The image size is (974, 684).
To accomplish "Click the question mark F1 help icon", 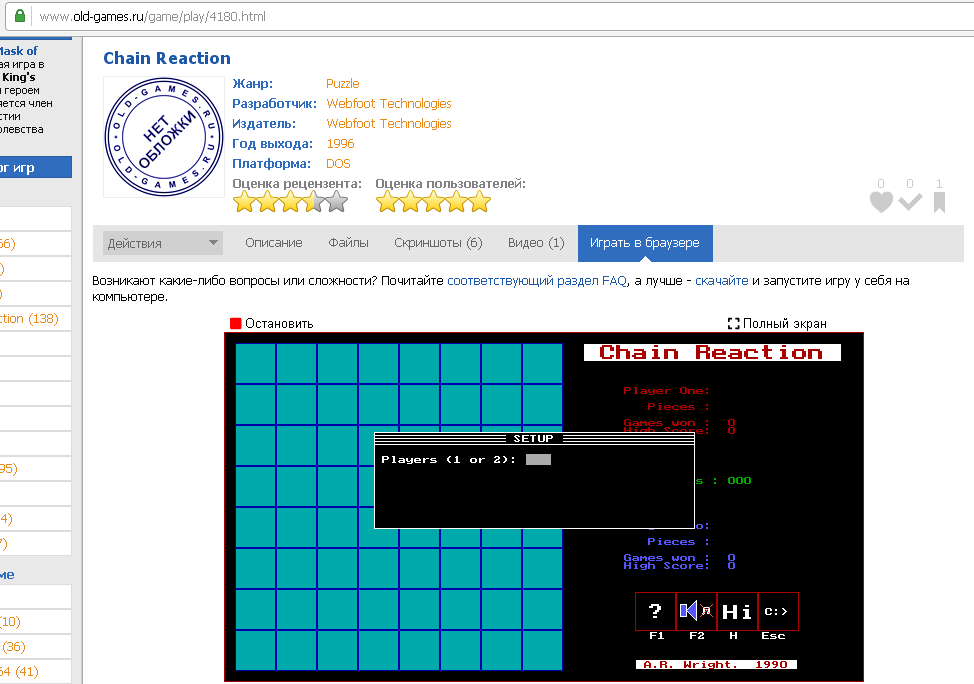I will click(x=655, y=611).
